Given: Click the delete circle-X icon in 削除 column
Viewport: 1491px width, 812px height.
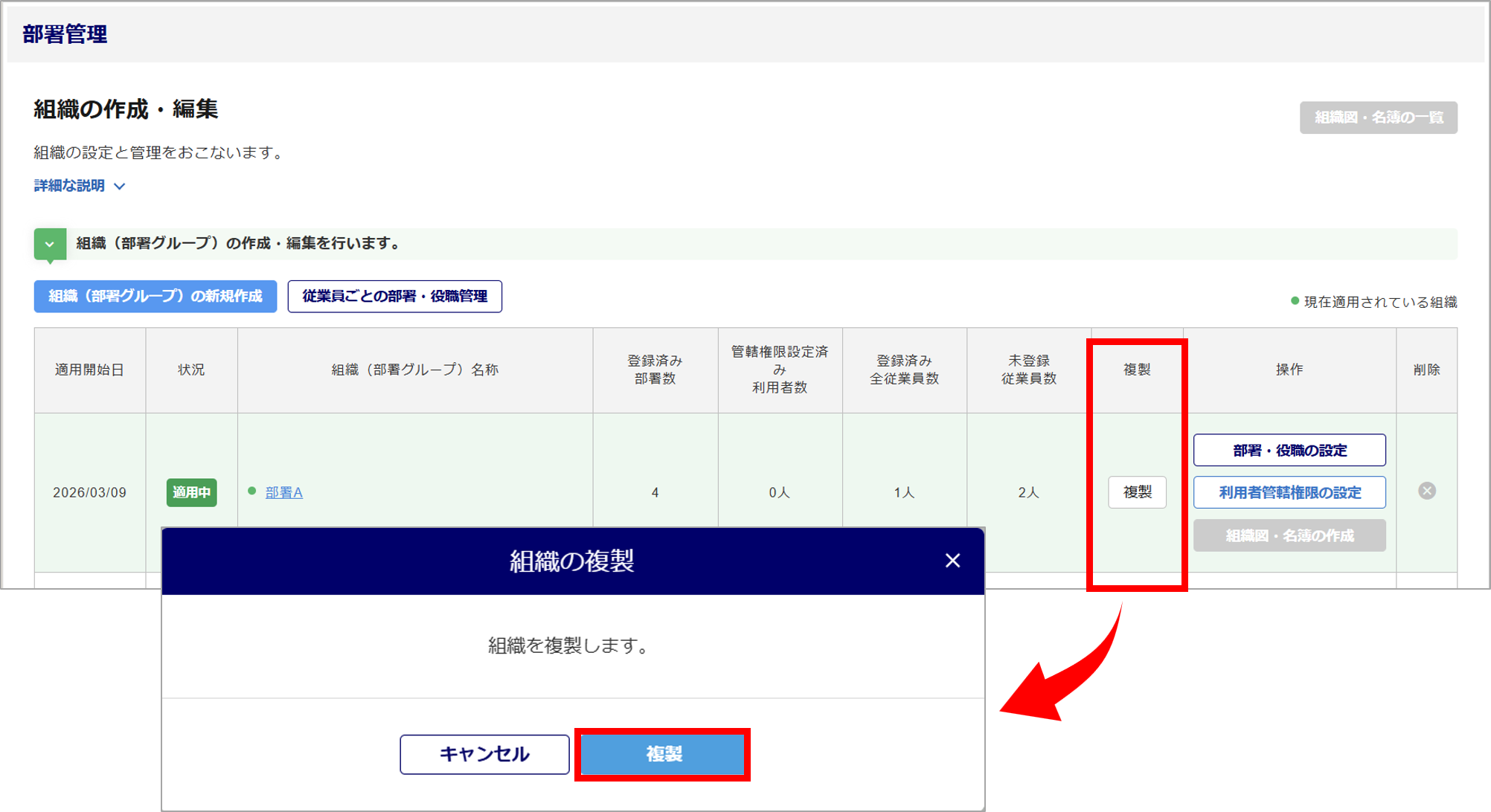Looking at the screenshot, I should click(1426, 491).
